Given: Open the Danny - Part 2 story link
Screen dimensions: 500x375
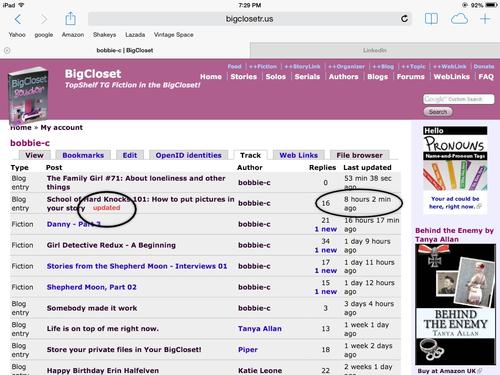Looking at the screenshot, I should [x=74, y=224].
